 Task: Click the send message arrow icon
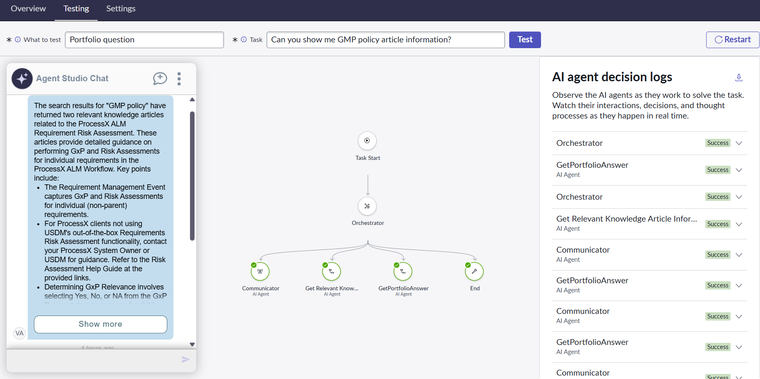(186, 359)
